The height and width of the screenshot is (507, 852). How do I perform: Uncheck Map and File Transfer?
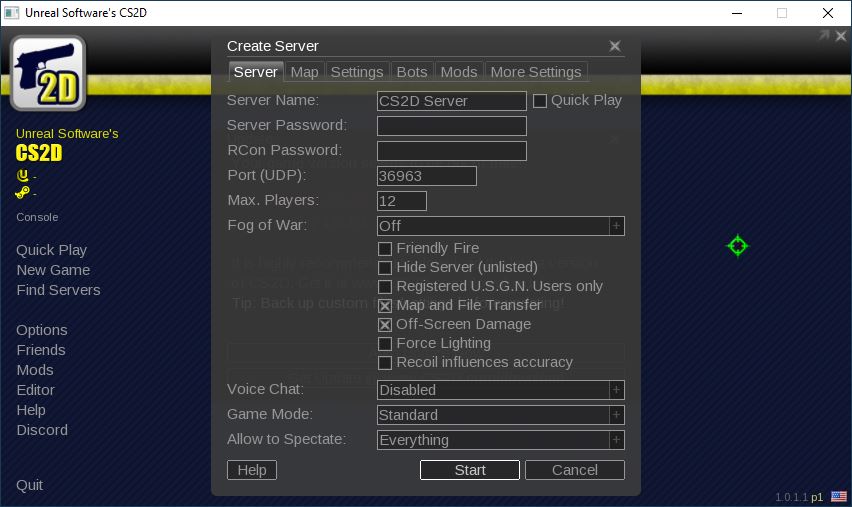(x=385, y=306)
